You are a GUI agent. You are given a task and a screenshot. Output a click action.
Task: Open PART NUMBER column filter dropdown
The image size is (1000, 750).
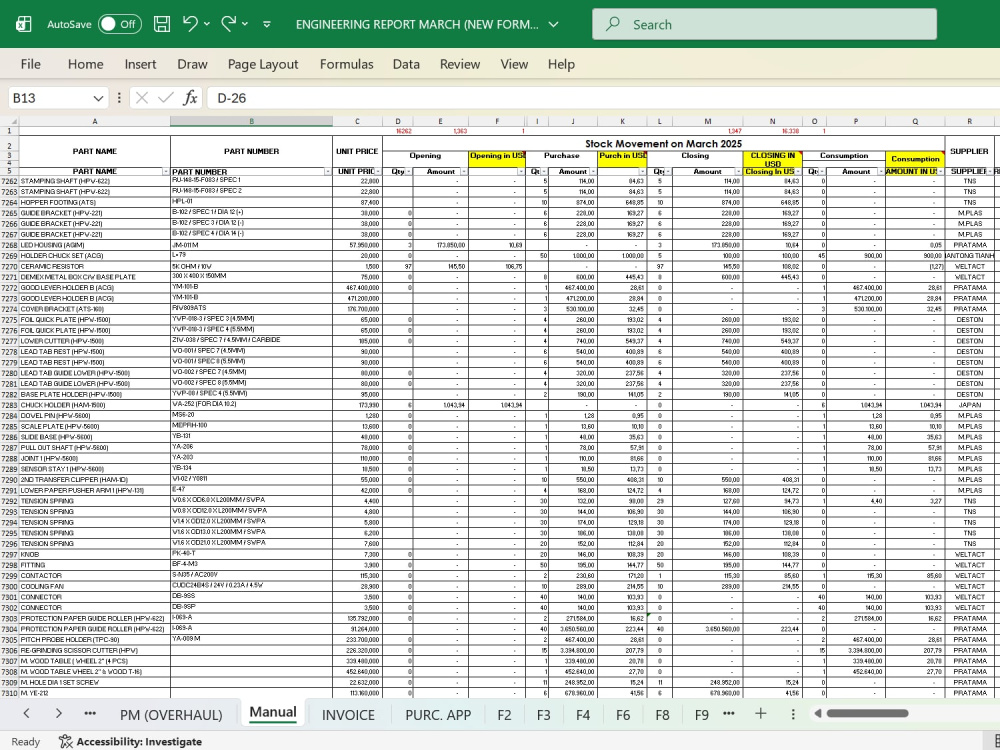point(328,172)
